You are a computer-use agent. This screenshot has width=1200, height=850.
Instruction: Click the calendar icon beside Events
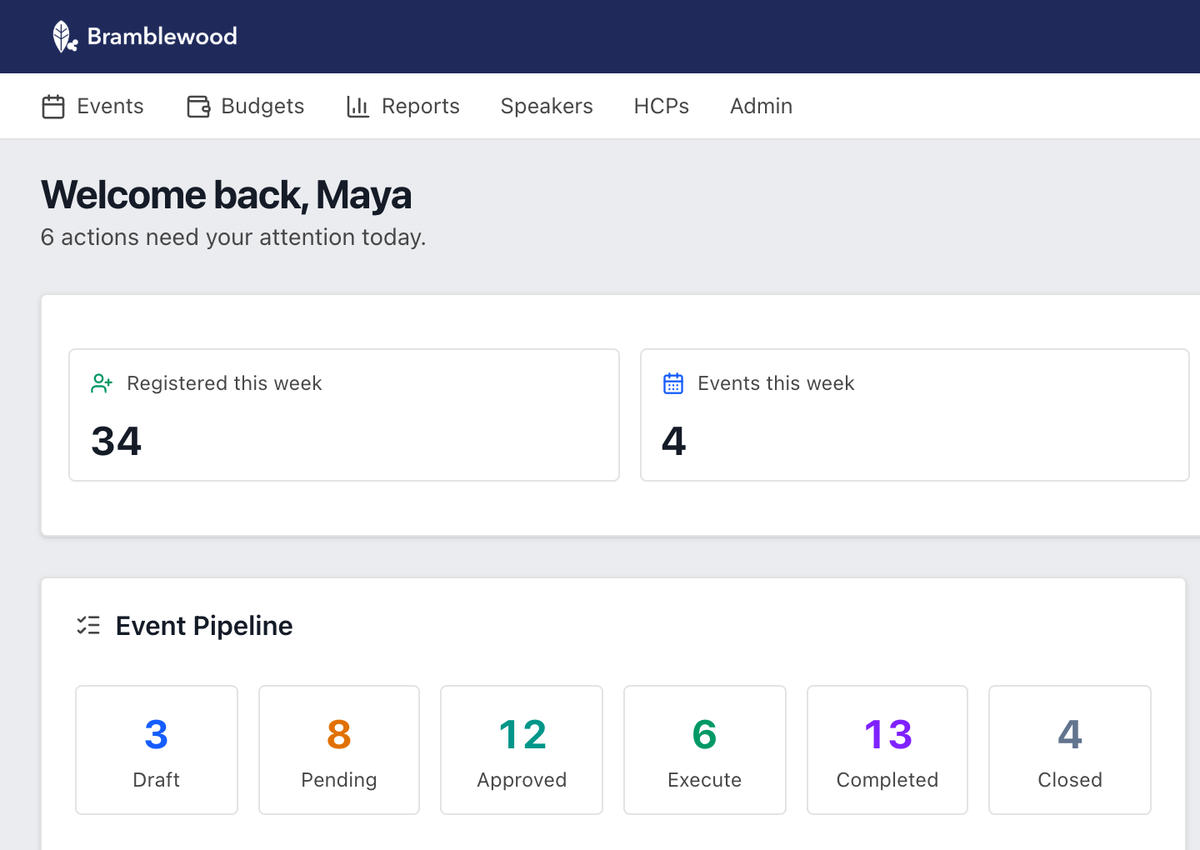[x=53, y=107]
